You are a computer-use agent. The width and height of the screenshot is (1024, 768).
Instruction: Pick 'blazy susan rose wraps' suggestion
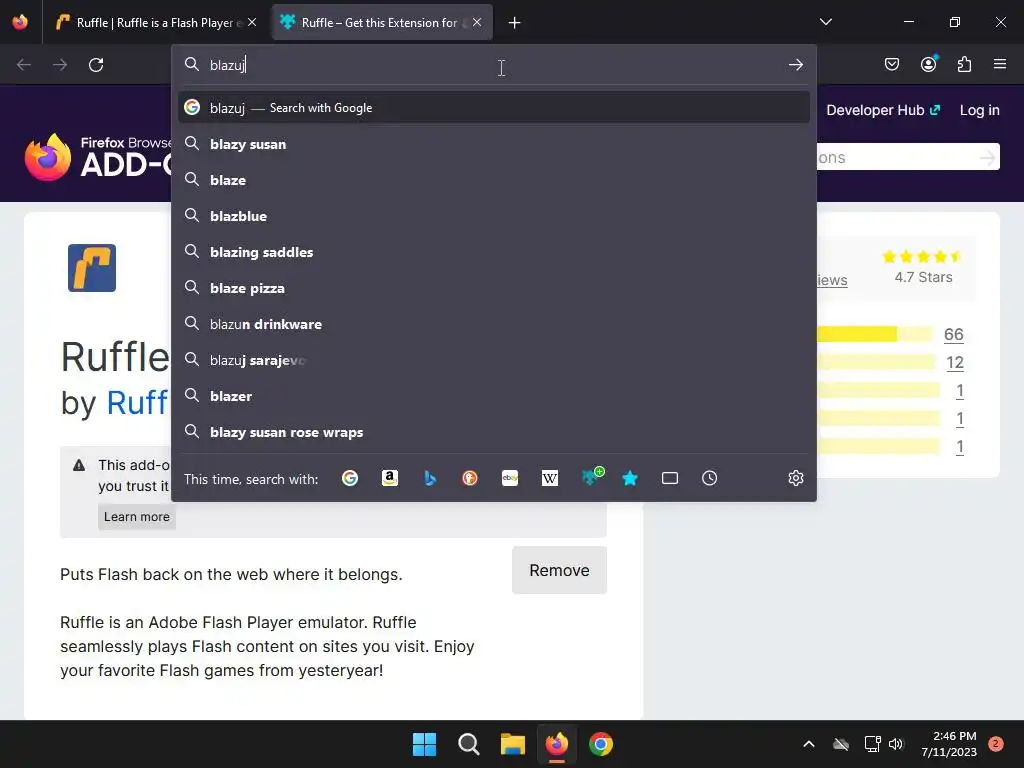[x=494, y=432]
